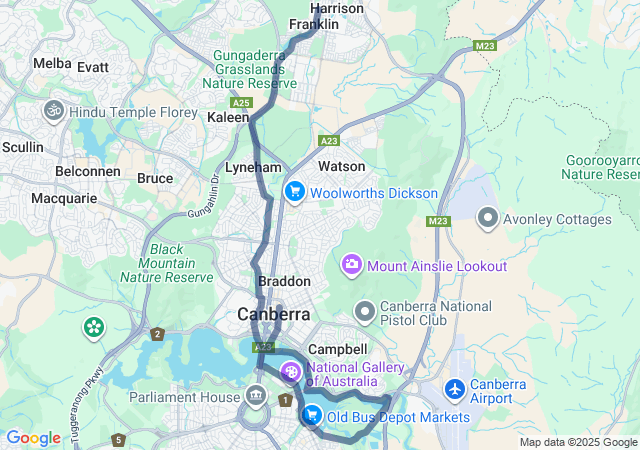640x450 pixels.
Task: Select the M23 highway shield at top right
Action: [x=485, y=46]
